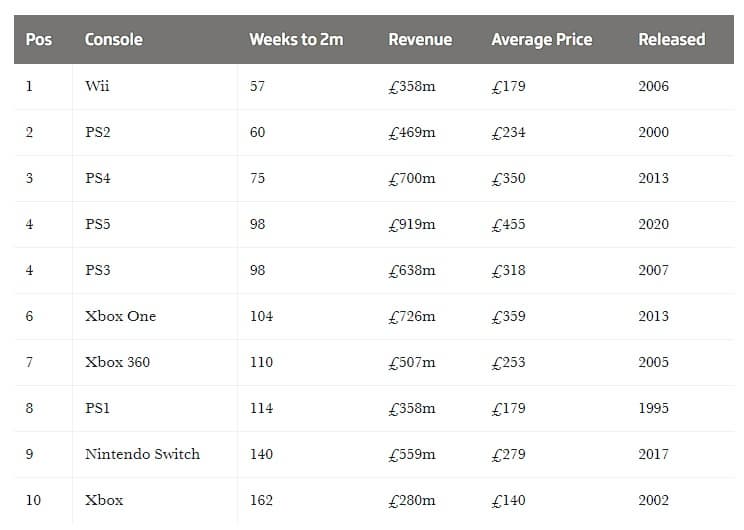Select the PS1 console cell

coord(98,408)
